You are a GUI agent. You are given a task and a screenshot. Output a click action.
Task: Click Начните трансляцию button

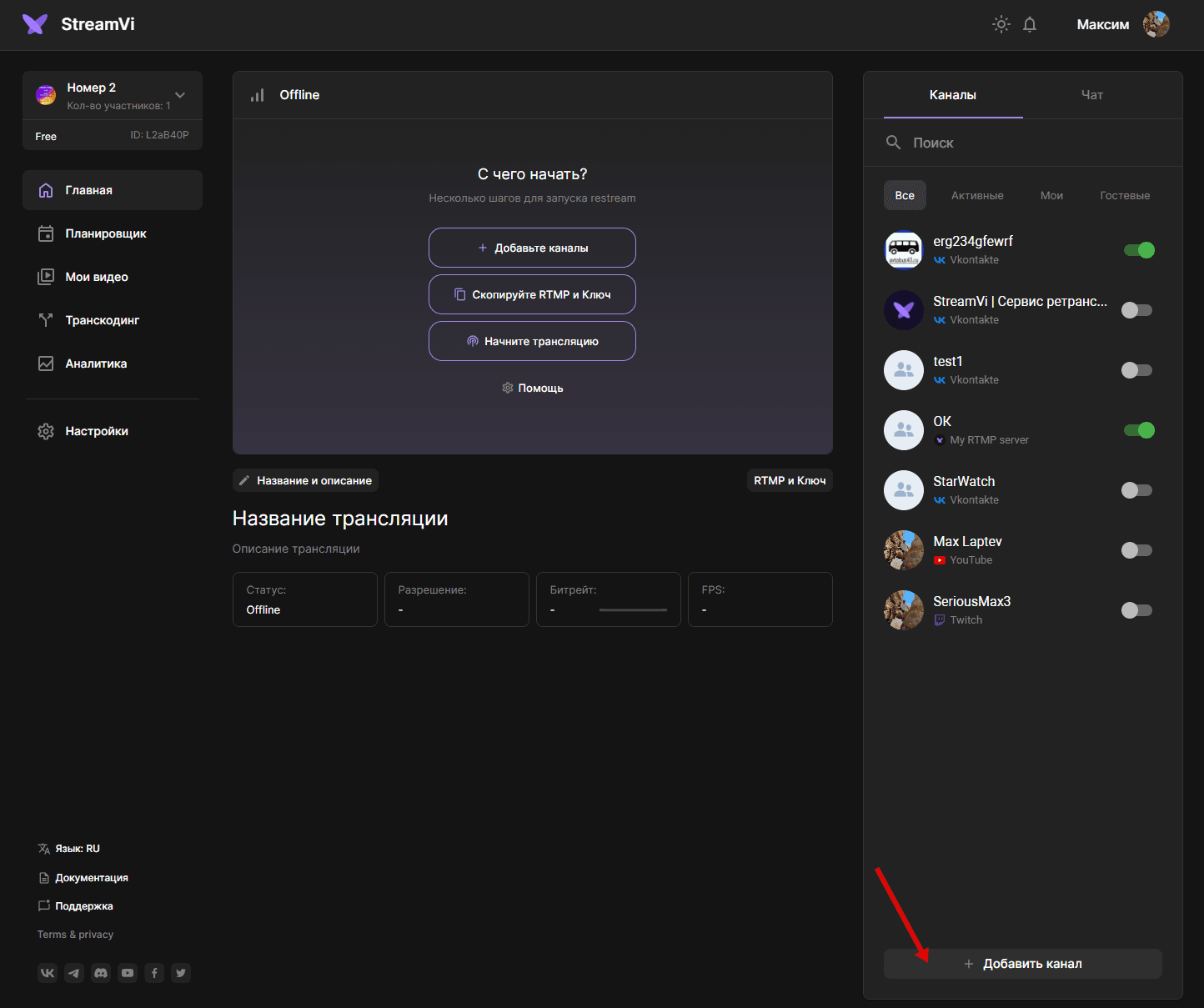[x=532, y=341]
